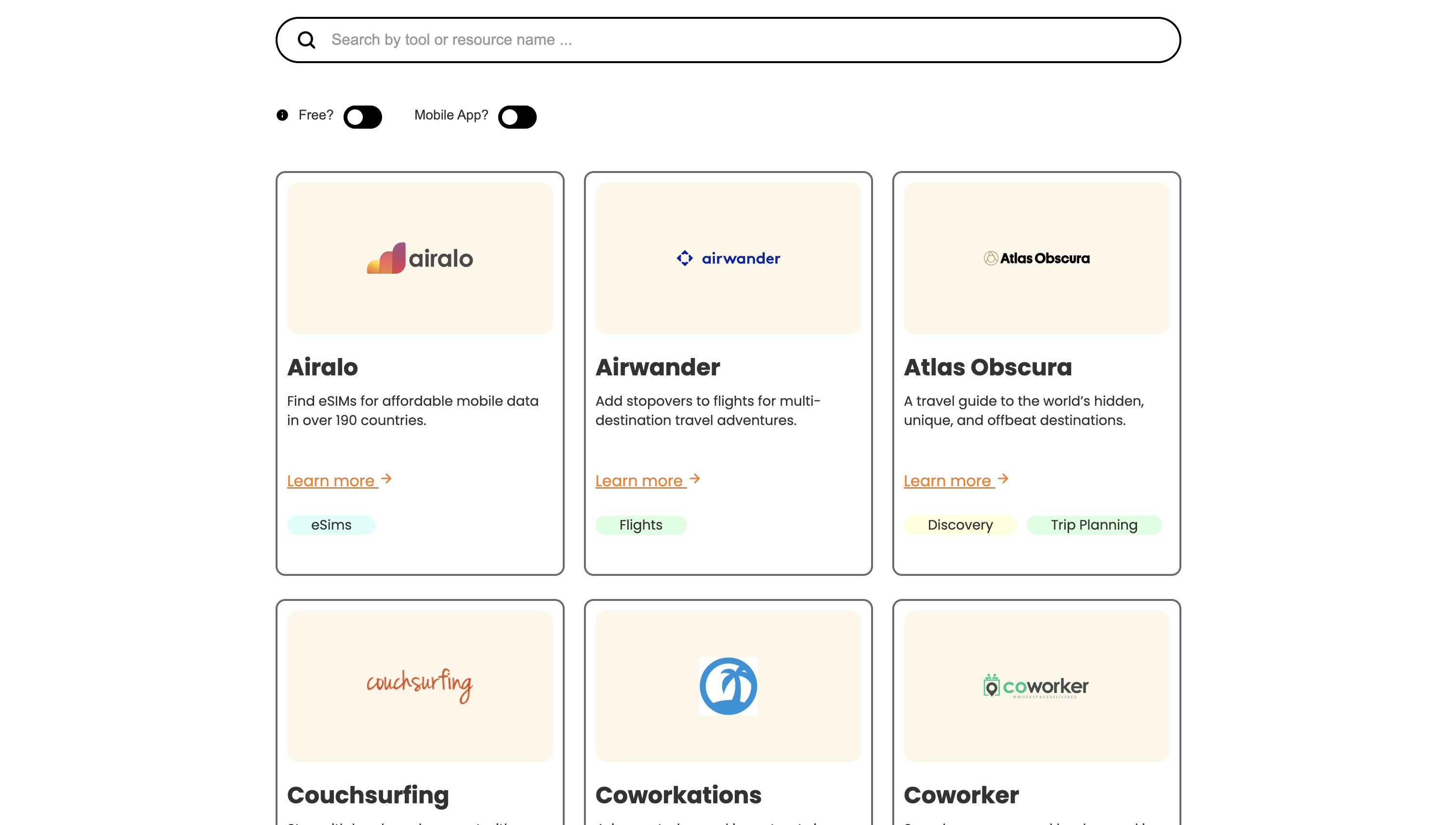Click the Airwander card heading

tap(658, 367)
